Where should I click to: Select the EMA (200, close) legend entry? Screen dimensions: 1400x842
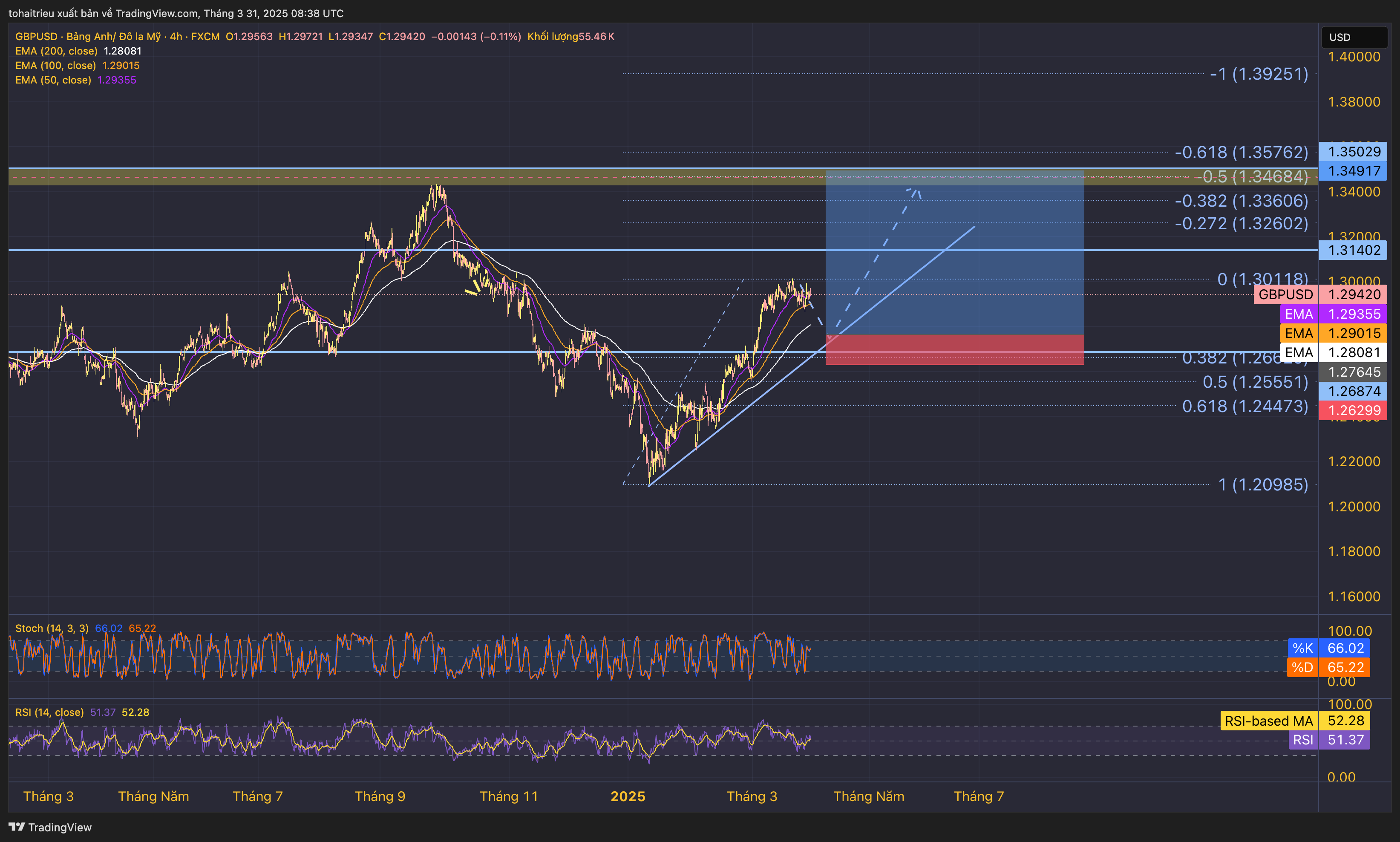pos(78,51)
